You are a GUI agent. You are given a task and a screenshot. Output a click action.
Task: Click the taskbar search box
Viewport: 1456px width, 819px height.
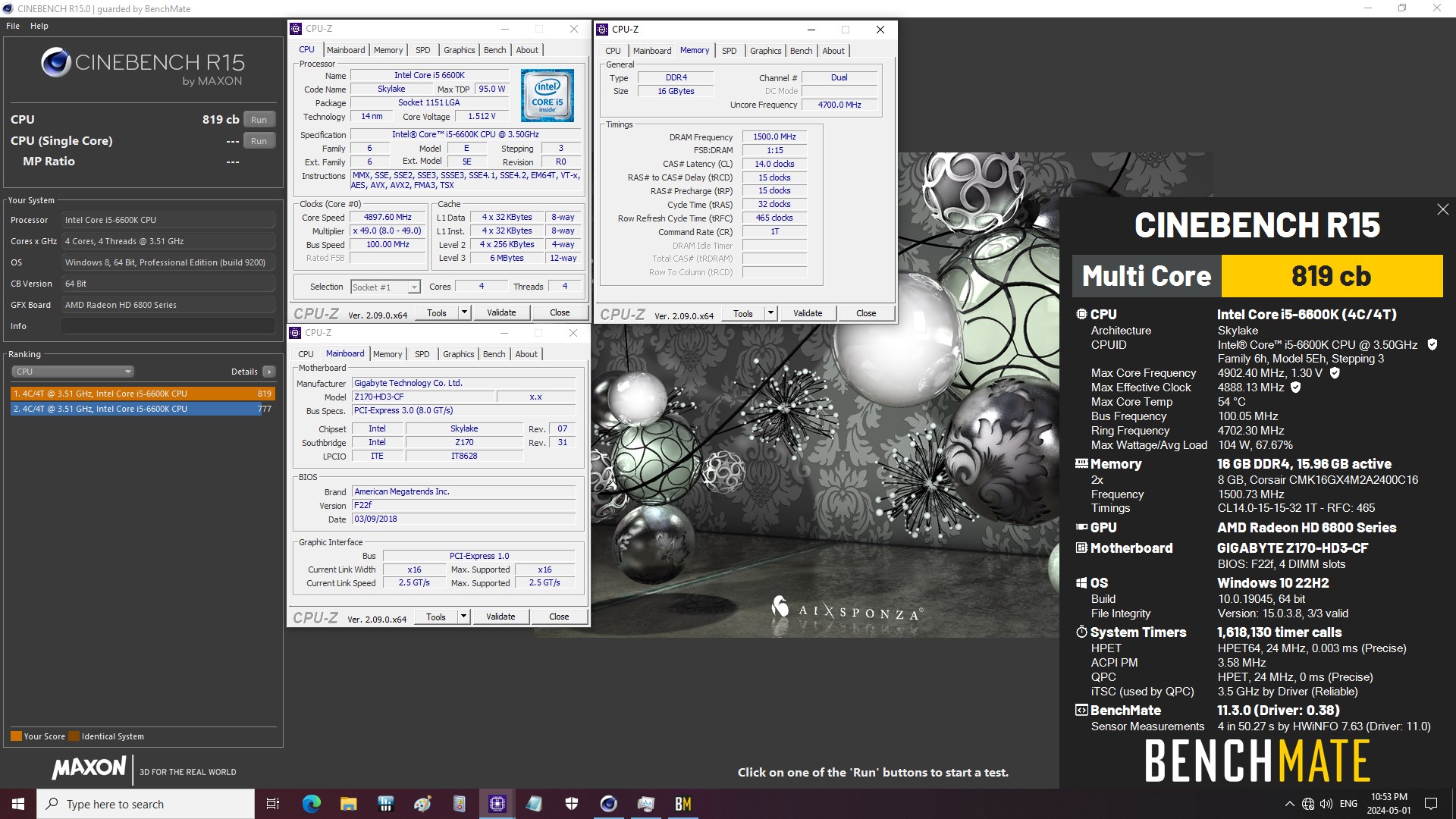(146, 804)
